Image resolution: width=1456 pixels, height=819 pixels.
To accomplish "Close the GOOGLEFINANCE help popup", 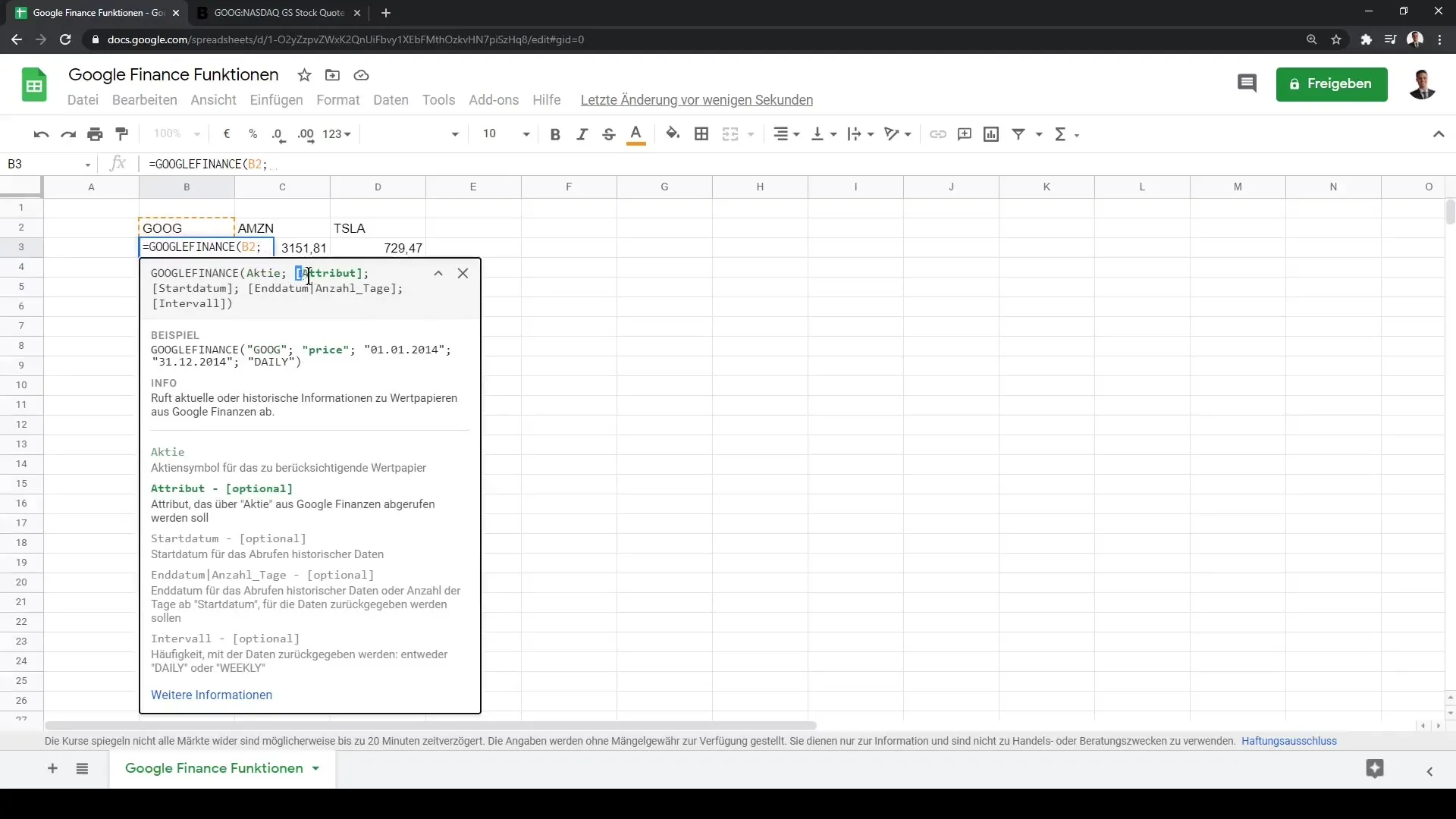I will click(x=463, y=274).
